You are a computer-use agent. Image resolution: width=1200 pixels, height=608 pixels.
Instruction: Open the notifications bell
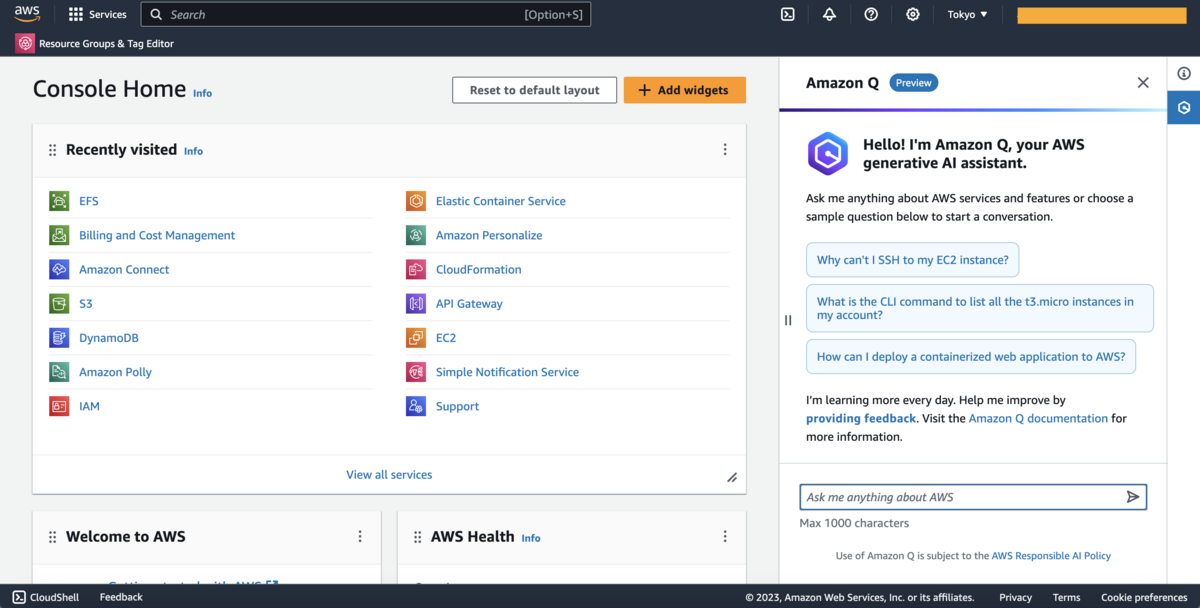829,14
